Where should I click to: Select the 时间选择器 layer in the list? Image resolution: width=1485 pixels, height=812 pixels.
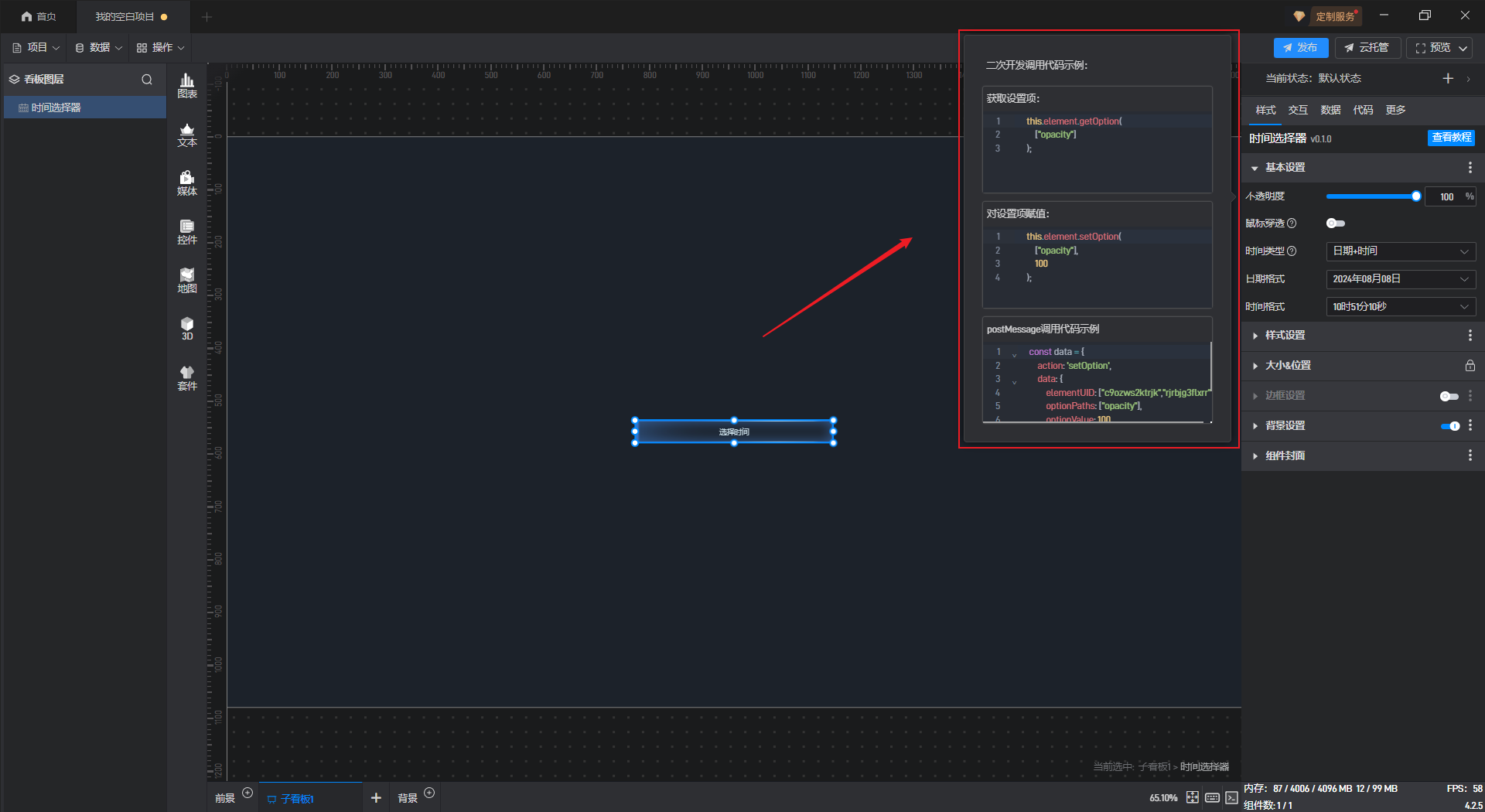tap(56, 107)
